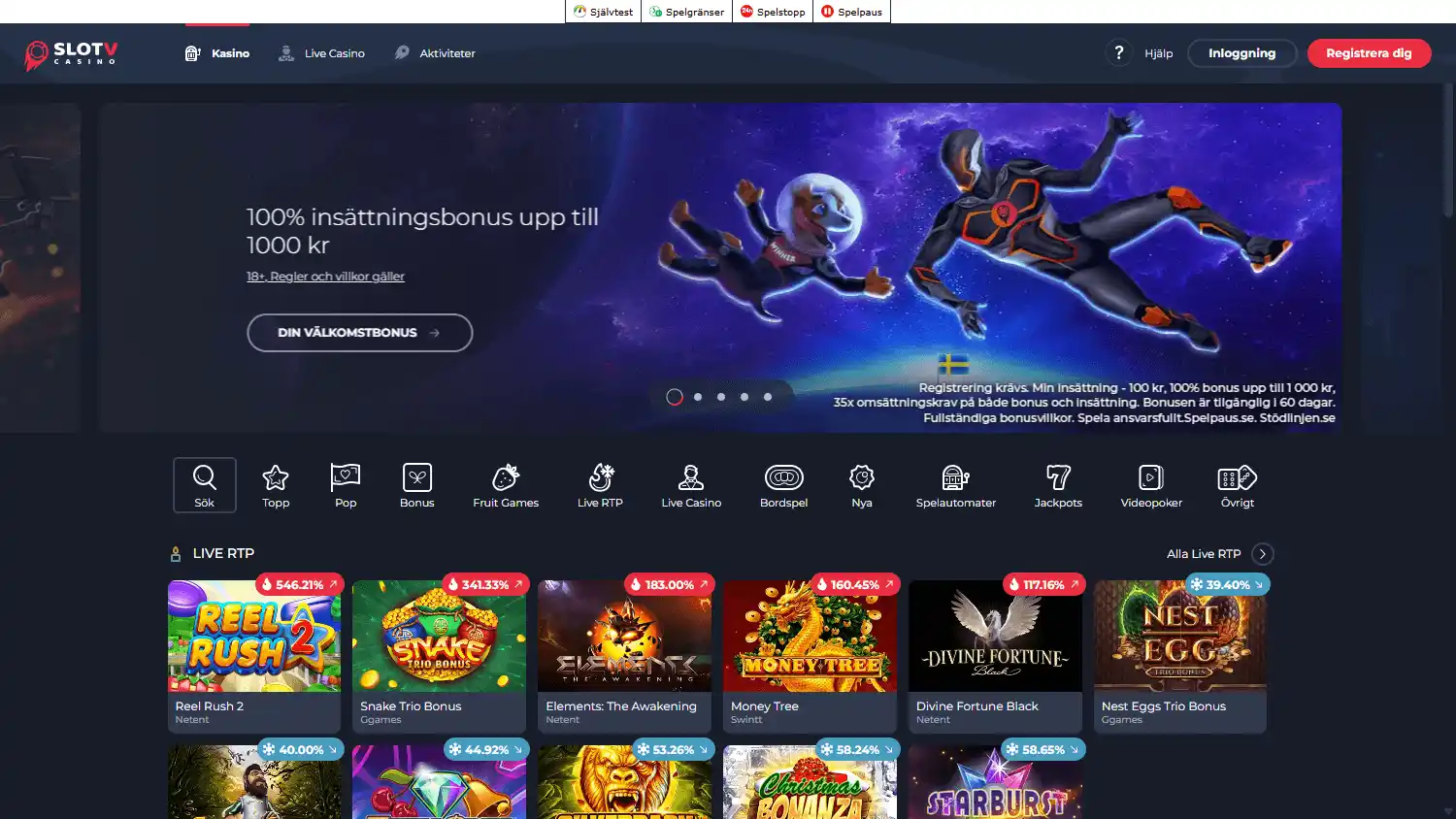Click the 58.24% badge on Christmas Bonanza
The image size is (1456, 819).
point(857,750)
